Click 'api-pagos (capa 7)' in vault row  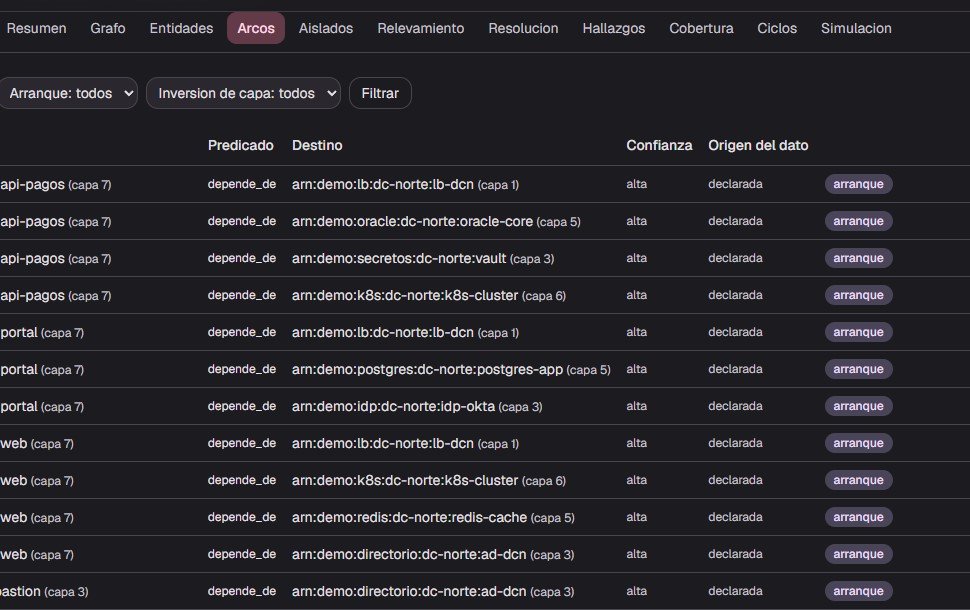(x=56, y=259)
